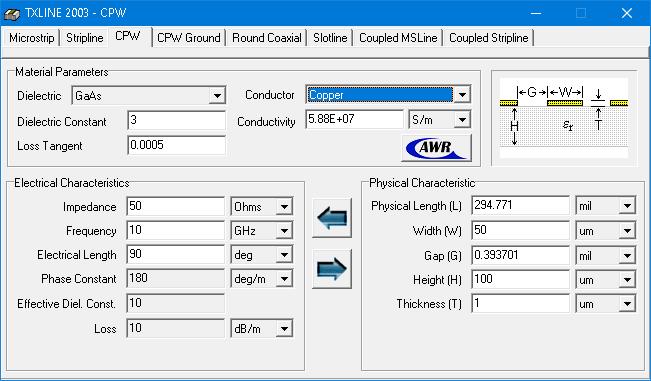The height and width of the screenshot is (381, 651).
Task: Click the Dielectric Constant input field
Action: tap(176, 120)
